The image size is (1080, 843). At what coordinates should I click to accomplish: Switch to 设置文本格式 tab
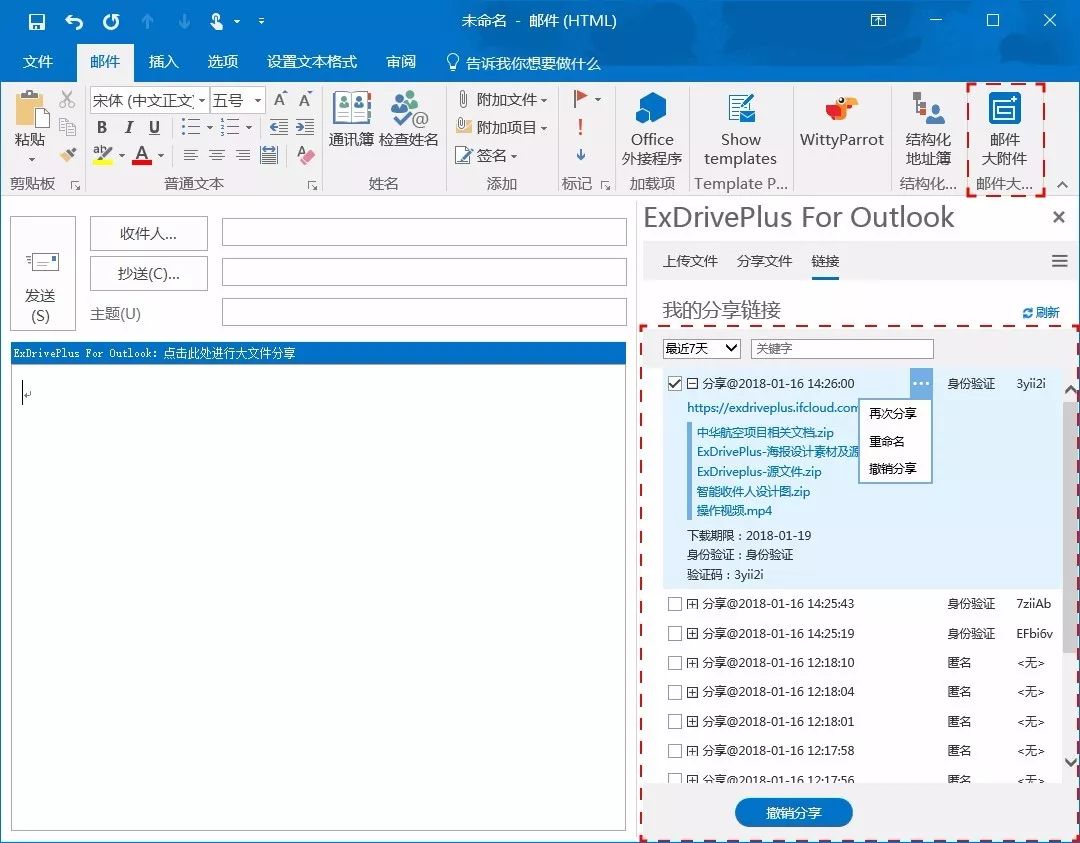point(312,62)
